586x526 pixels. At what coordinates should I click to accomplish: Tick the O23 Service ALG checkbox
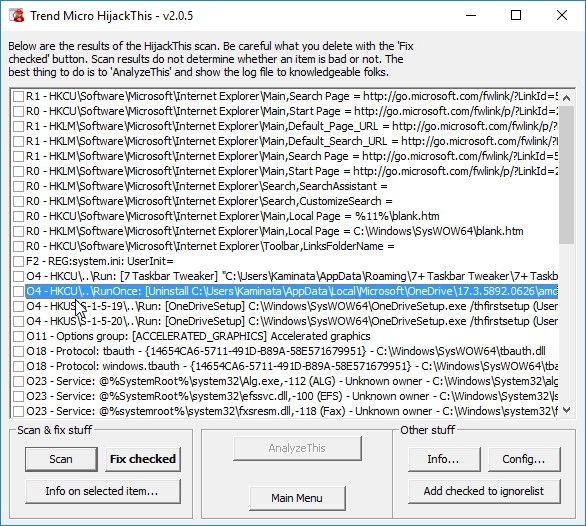[18, 381]
